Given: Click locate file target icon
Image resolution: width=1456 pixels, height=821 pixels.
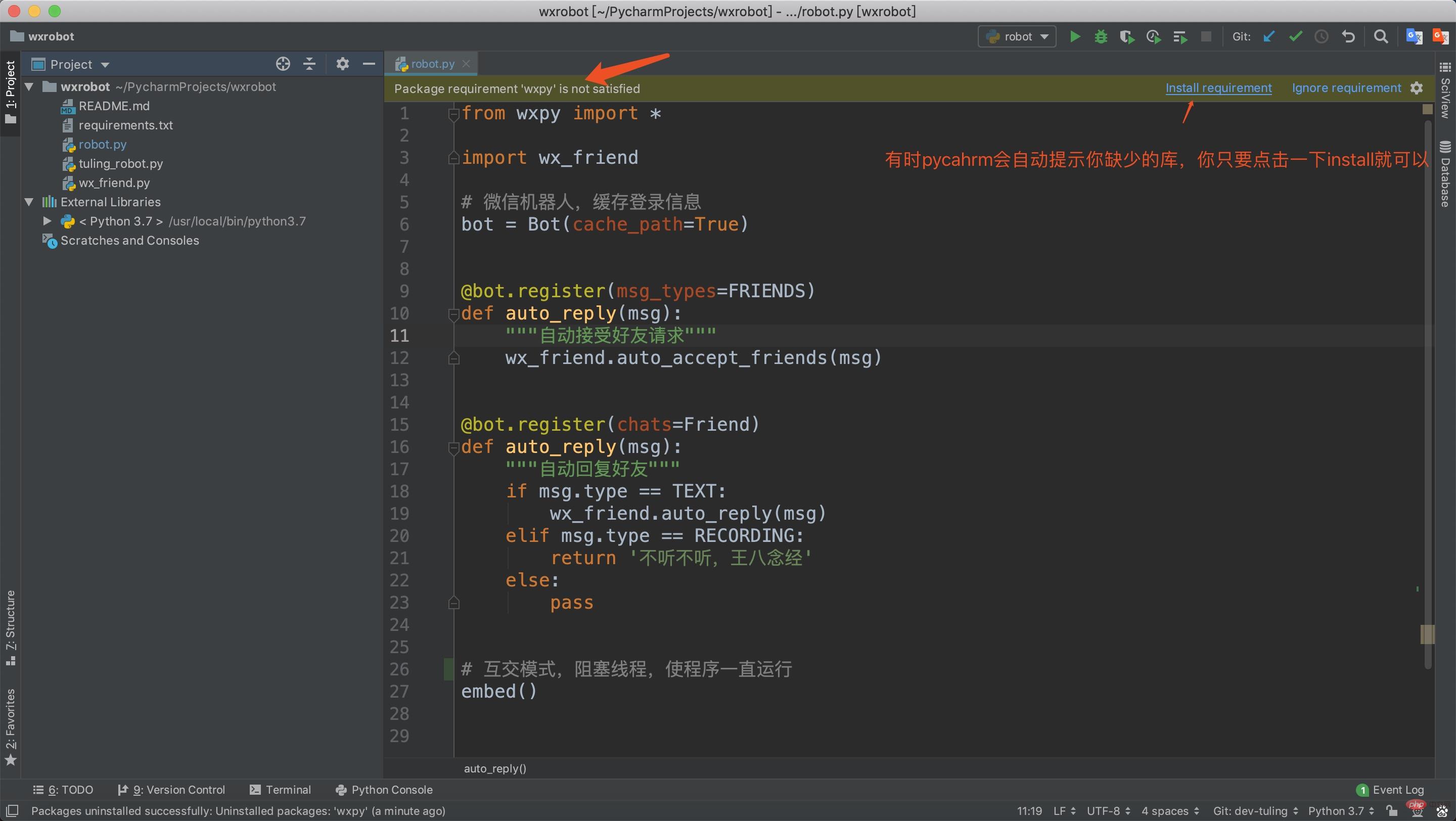Looking at the screenshot, I should click(283, 64).
